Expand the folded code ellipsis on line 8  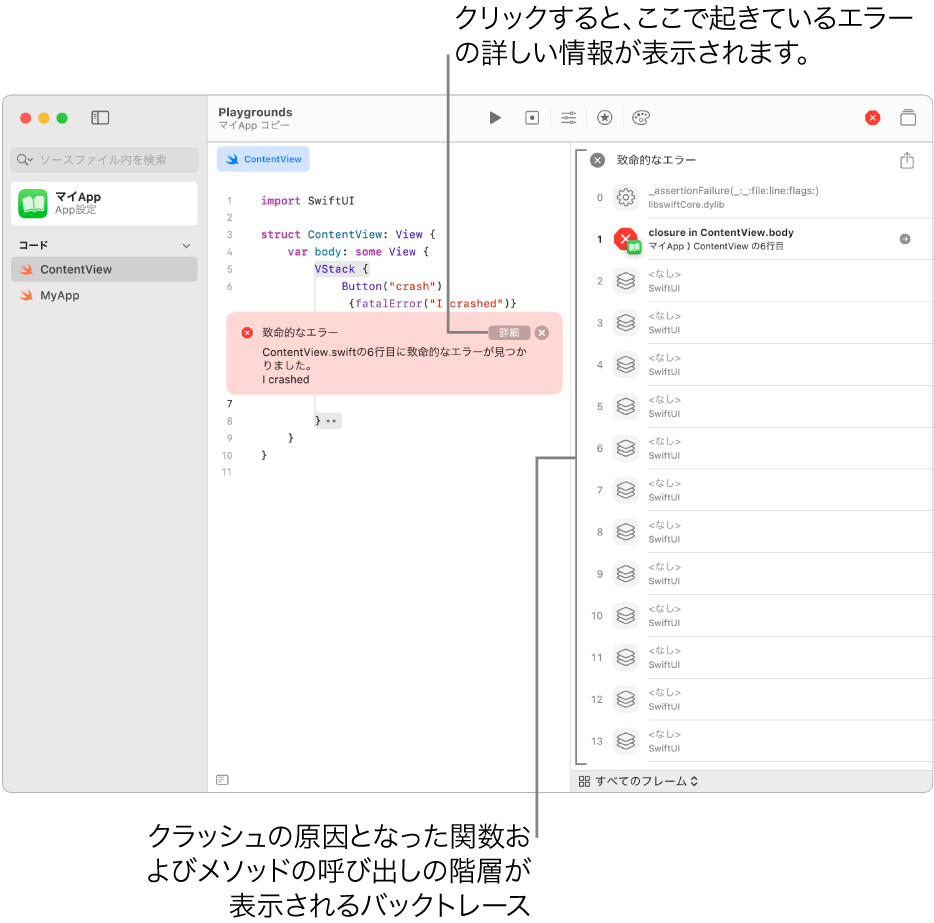point(331,421)
